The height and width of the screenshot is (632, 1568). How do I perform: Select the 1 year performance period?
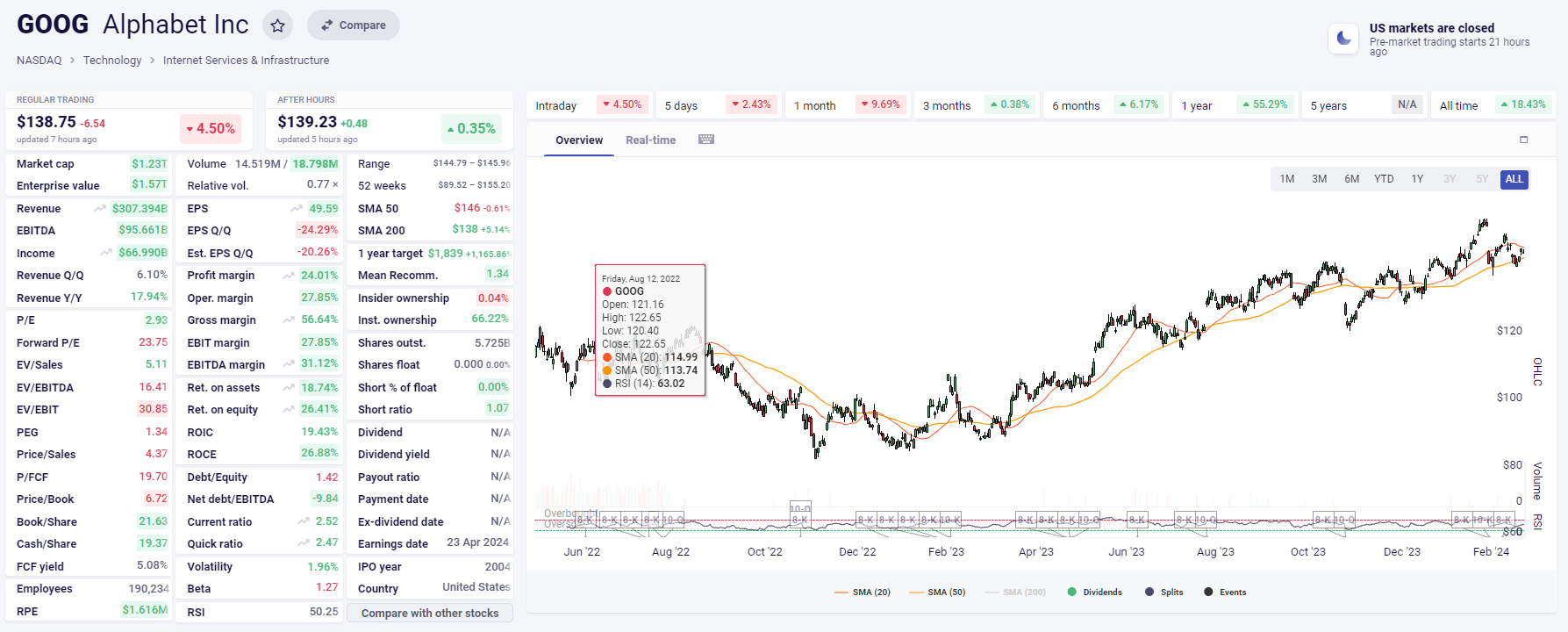tap(1235, 105)
